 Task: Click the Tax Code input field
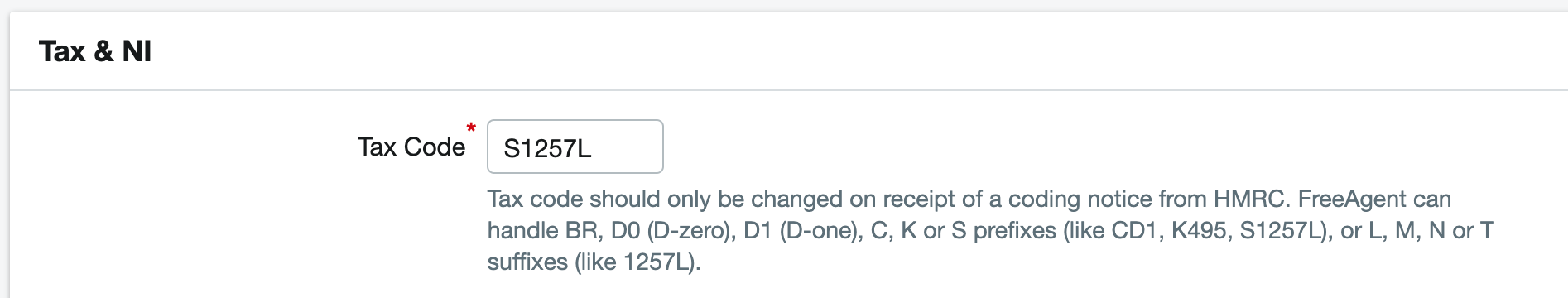click(x=575, y=147)
